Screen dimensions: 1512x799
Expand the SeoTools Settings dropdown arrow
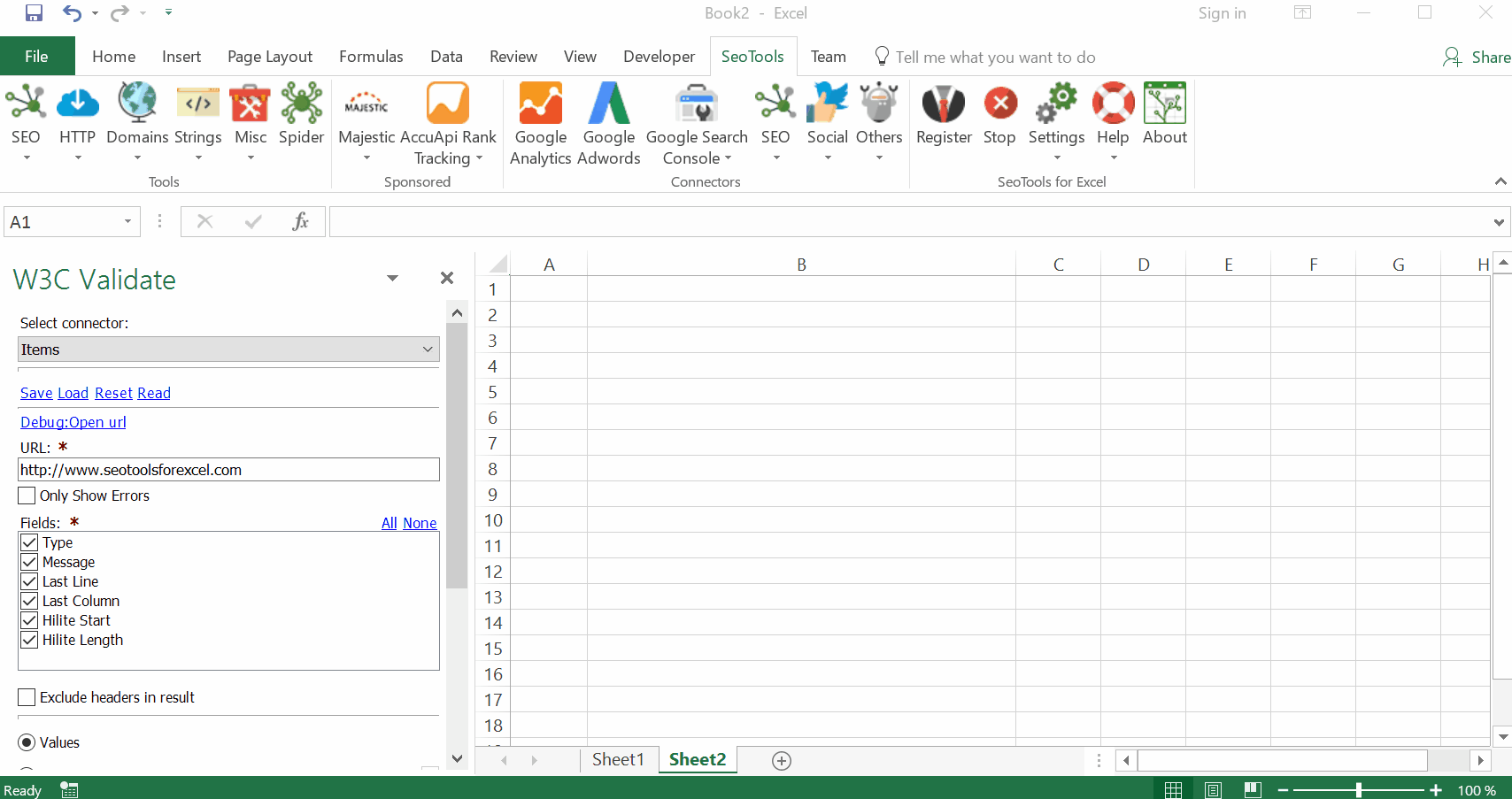[1057, 157]
